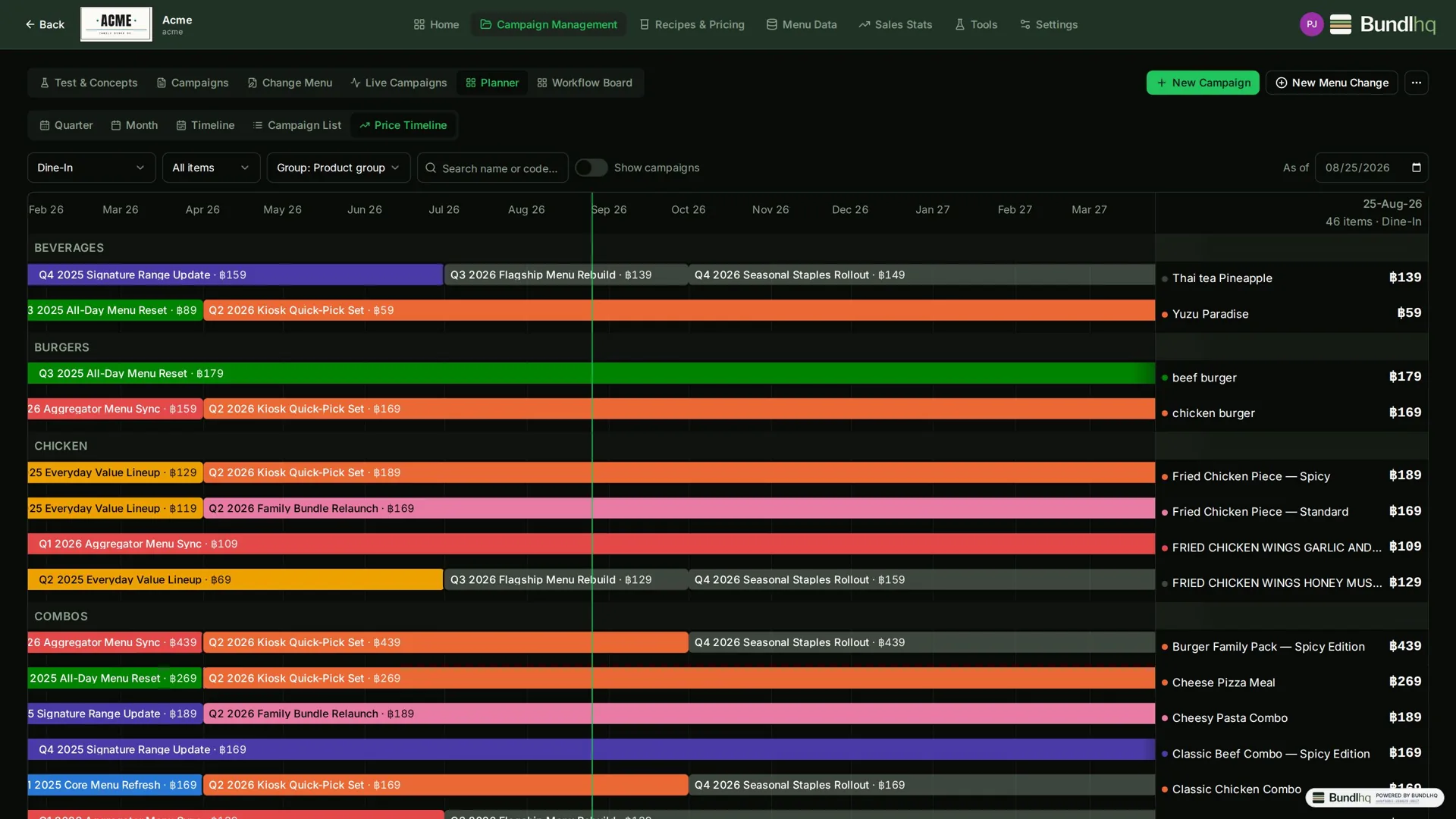Go to Settings in top navigation
1456x819 pixels.
coord(1049,24)
